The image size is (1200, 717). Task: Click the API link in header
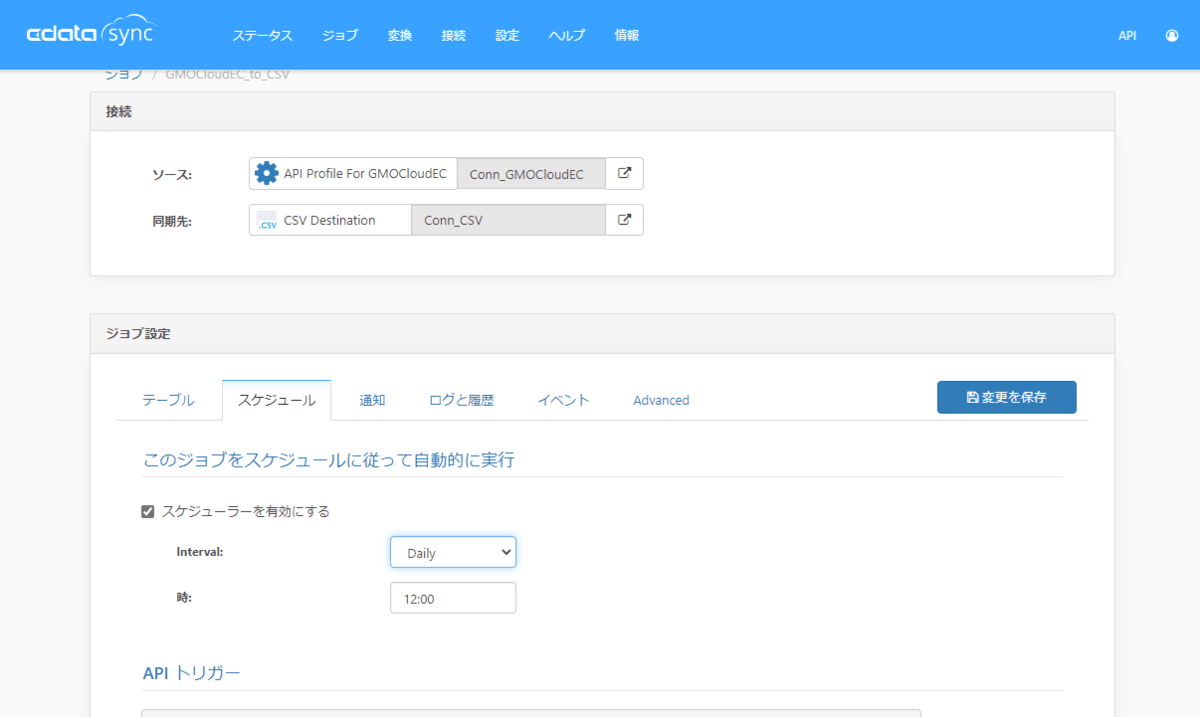1127,35
